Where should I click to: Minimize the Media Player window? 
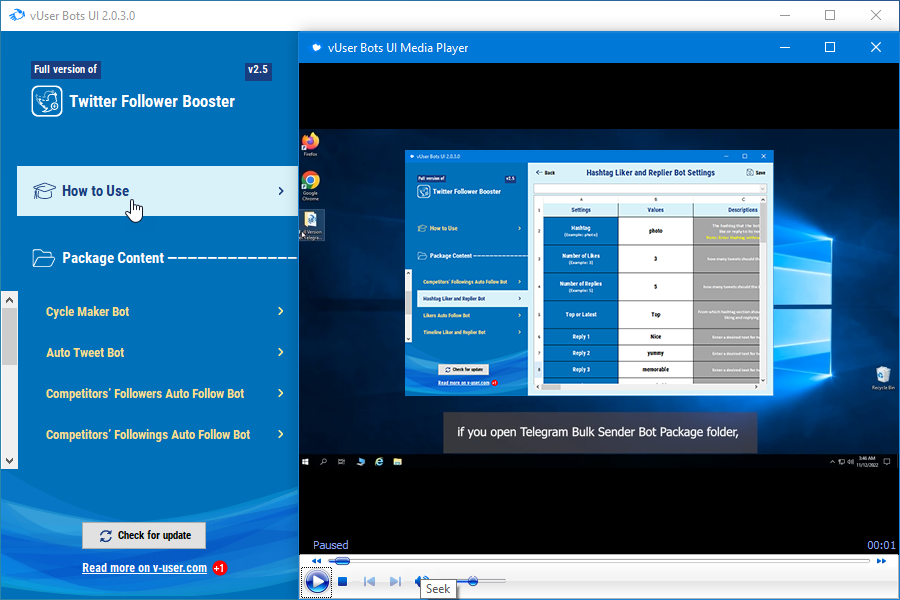785,47
